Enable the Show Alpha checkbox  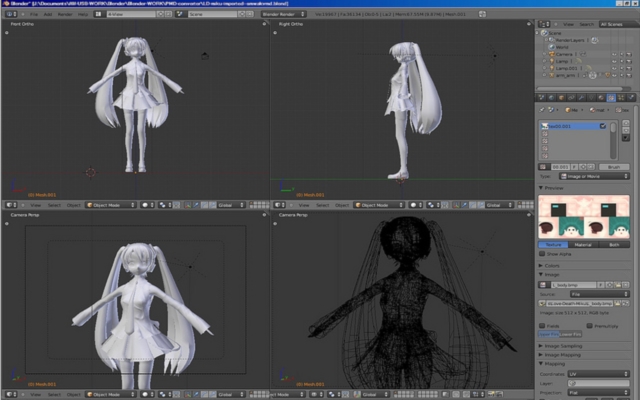pos(542,254)
